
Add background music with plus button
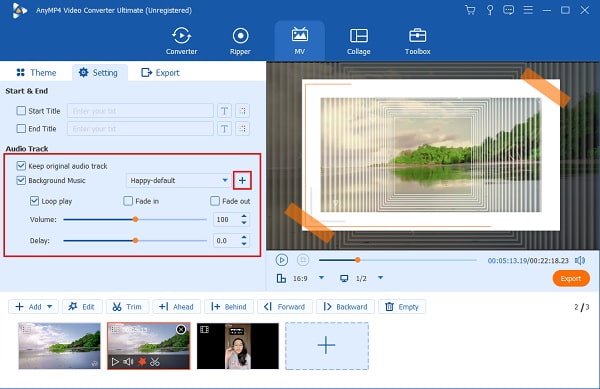[242, 180]
